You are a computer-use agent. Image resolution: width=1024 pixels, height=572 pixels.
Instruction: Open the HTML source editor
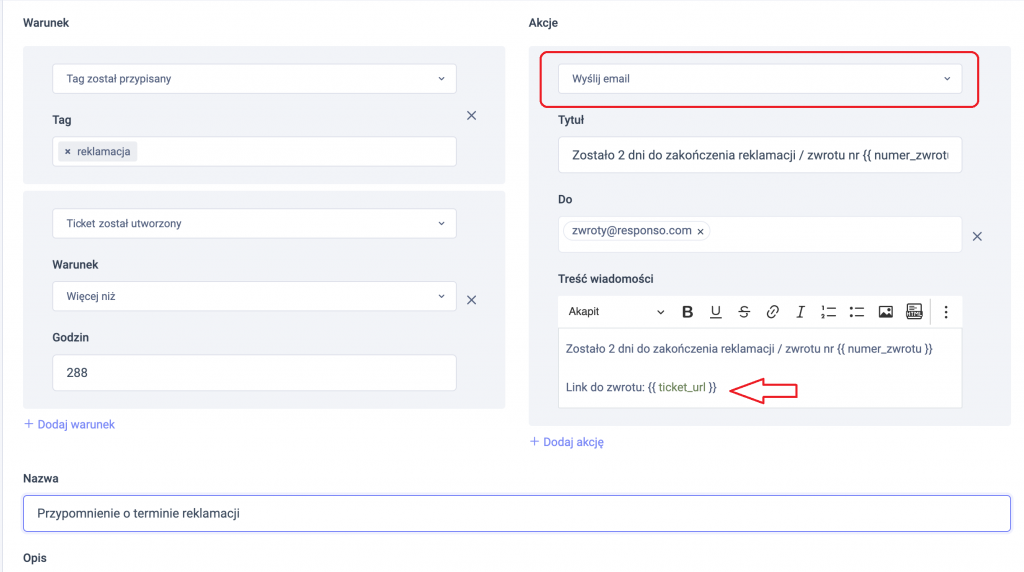click(x=913, y=312)
